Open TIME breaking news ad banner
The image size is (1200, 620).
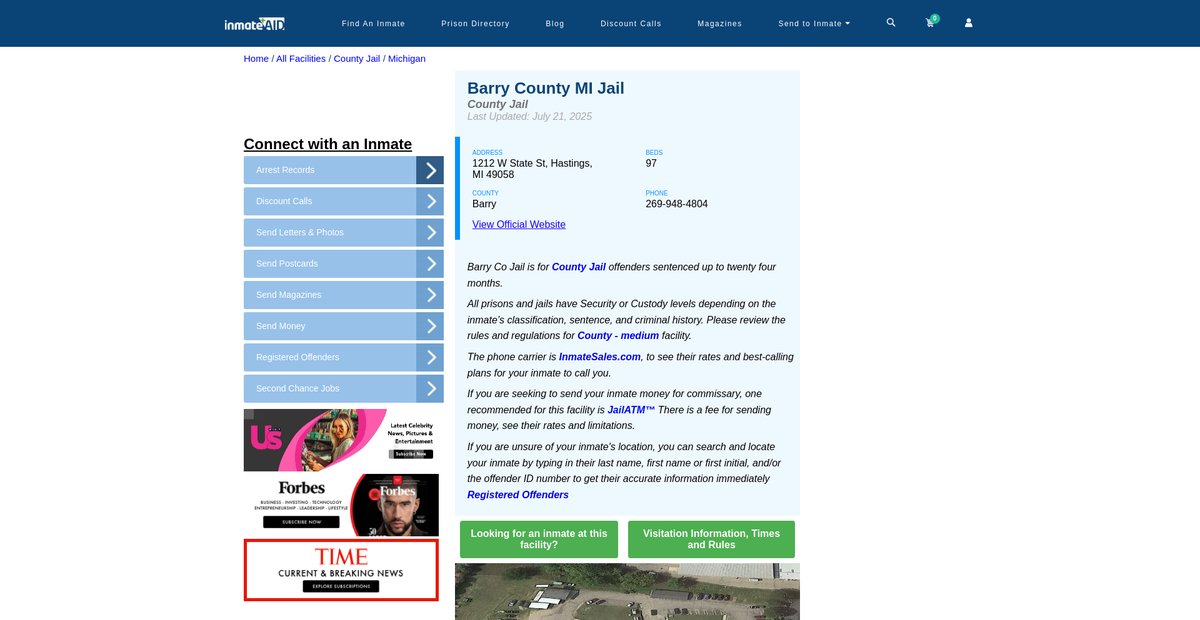[341, 570]
